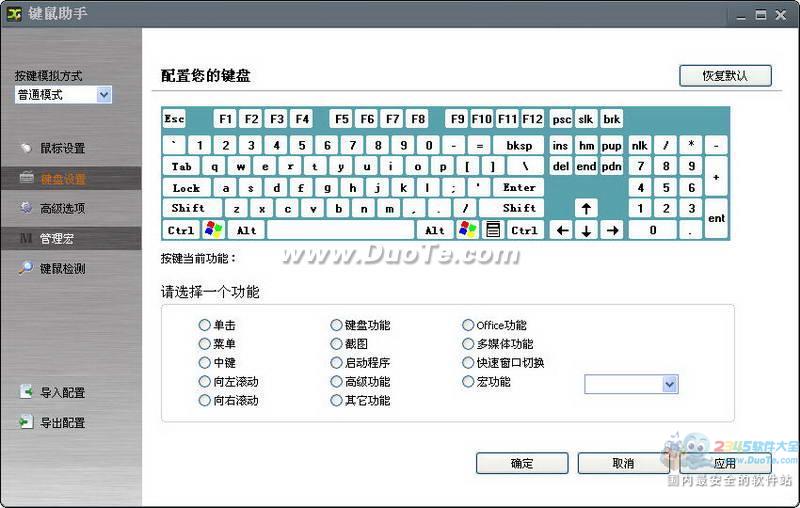Switch to 键盘设置 in sidebar
The width and height of the screenshot is (800, 508).
point(62,179)
